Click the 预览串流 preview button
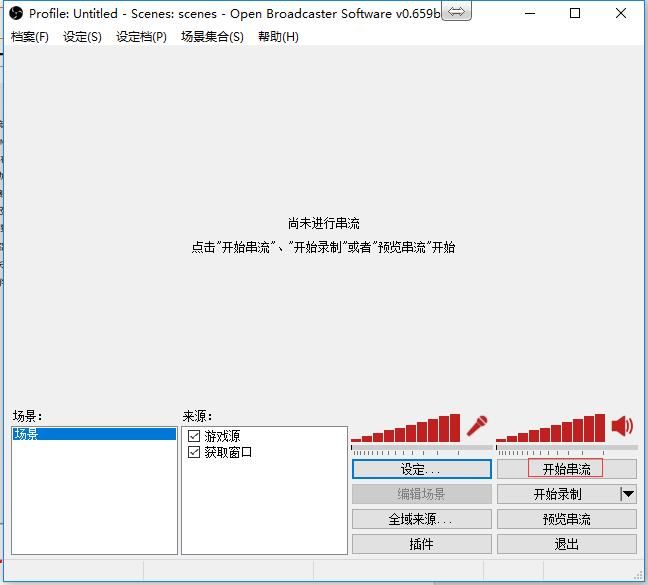Screen dimensions: 648x585 tap(567, 519)
